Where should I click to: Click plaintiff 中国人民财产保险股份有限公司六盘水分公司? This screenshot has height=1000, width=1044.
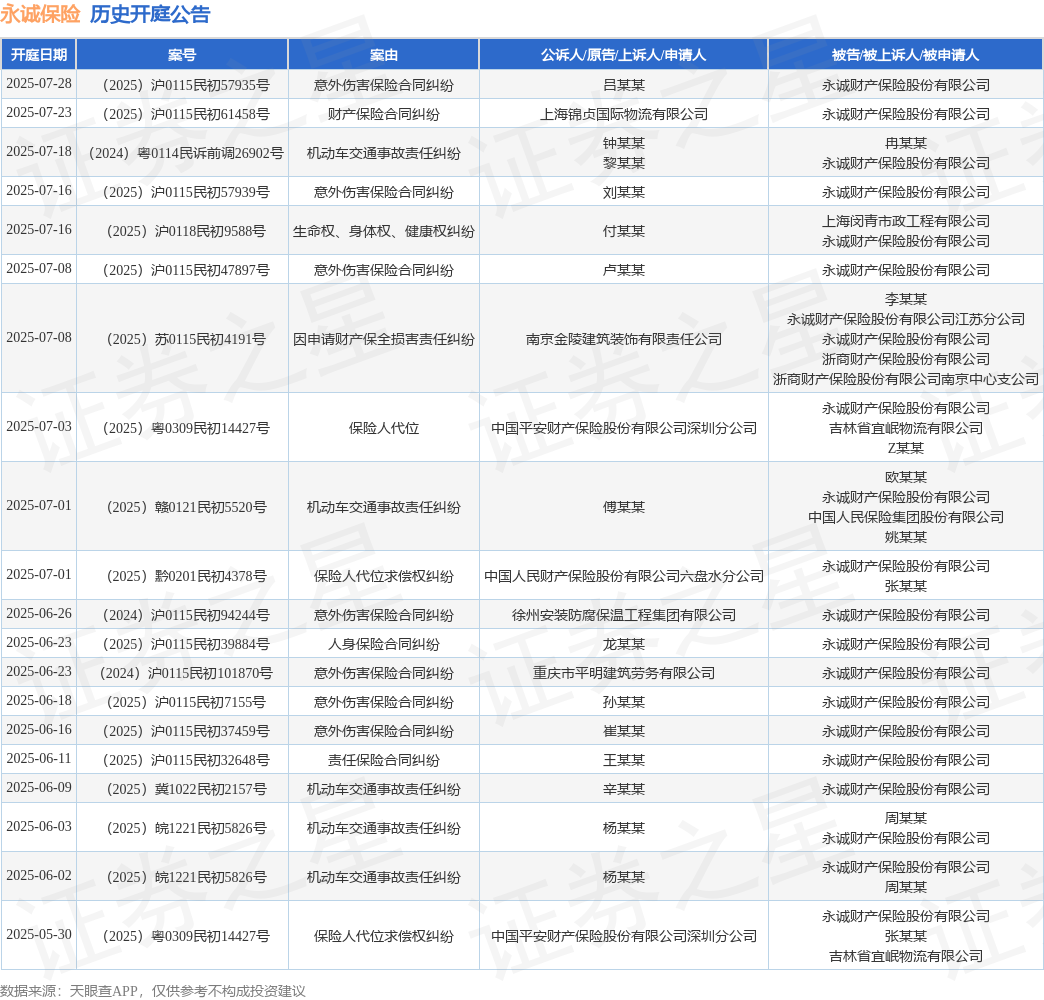(x=624, y=577)
